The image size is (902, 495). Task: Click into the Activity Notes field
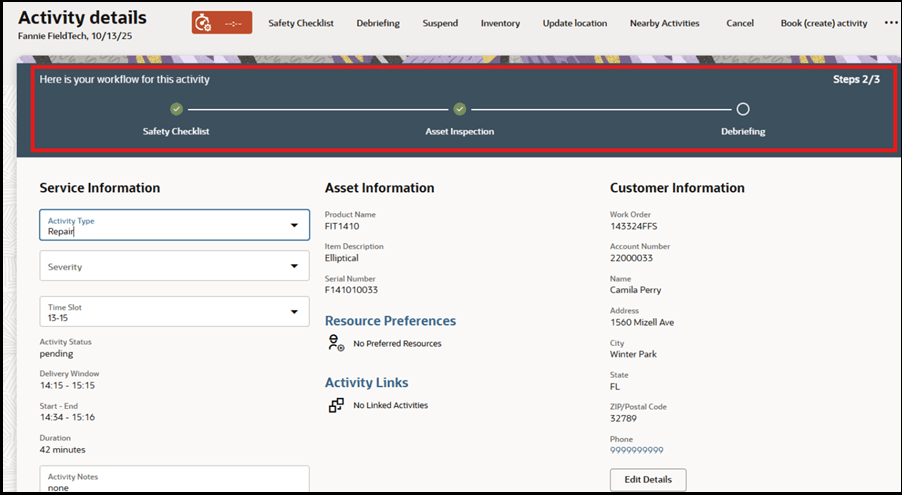point(174,480)
